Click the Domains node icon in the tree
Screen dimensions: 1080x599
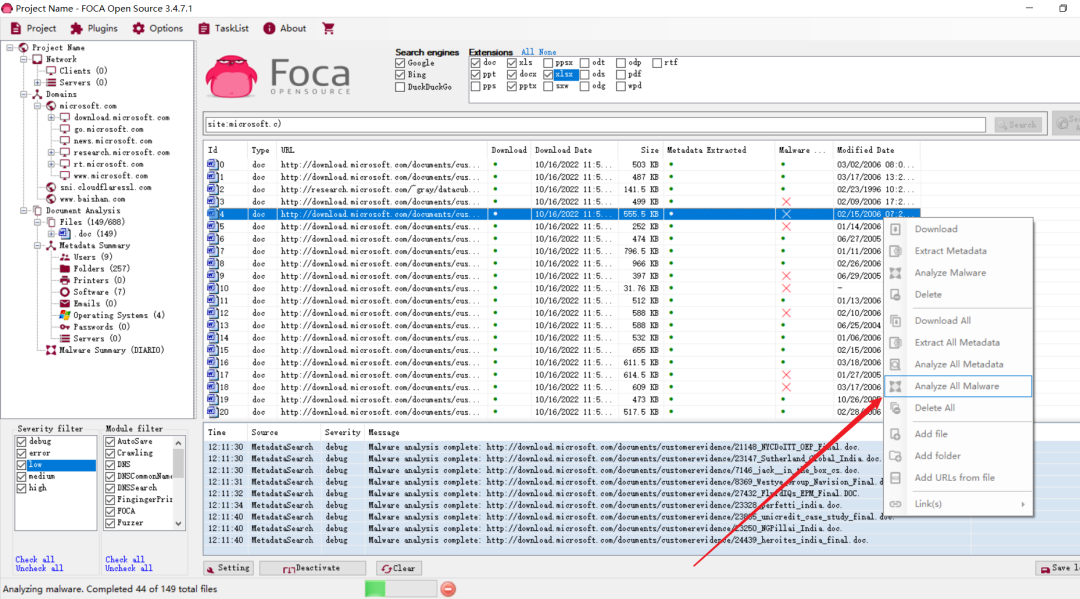38,94
